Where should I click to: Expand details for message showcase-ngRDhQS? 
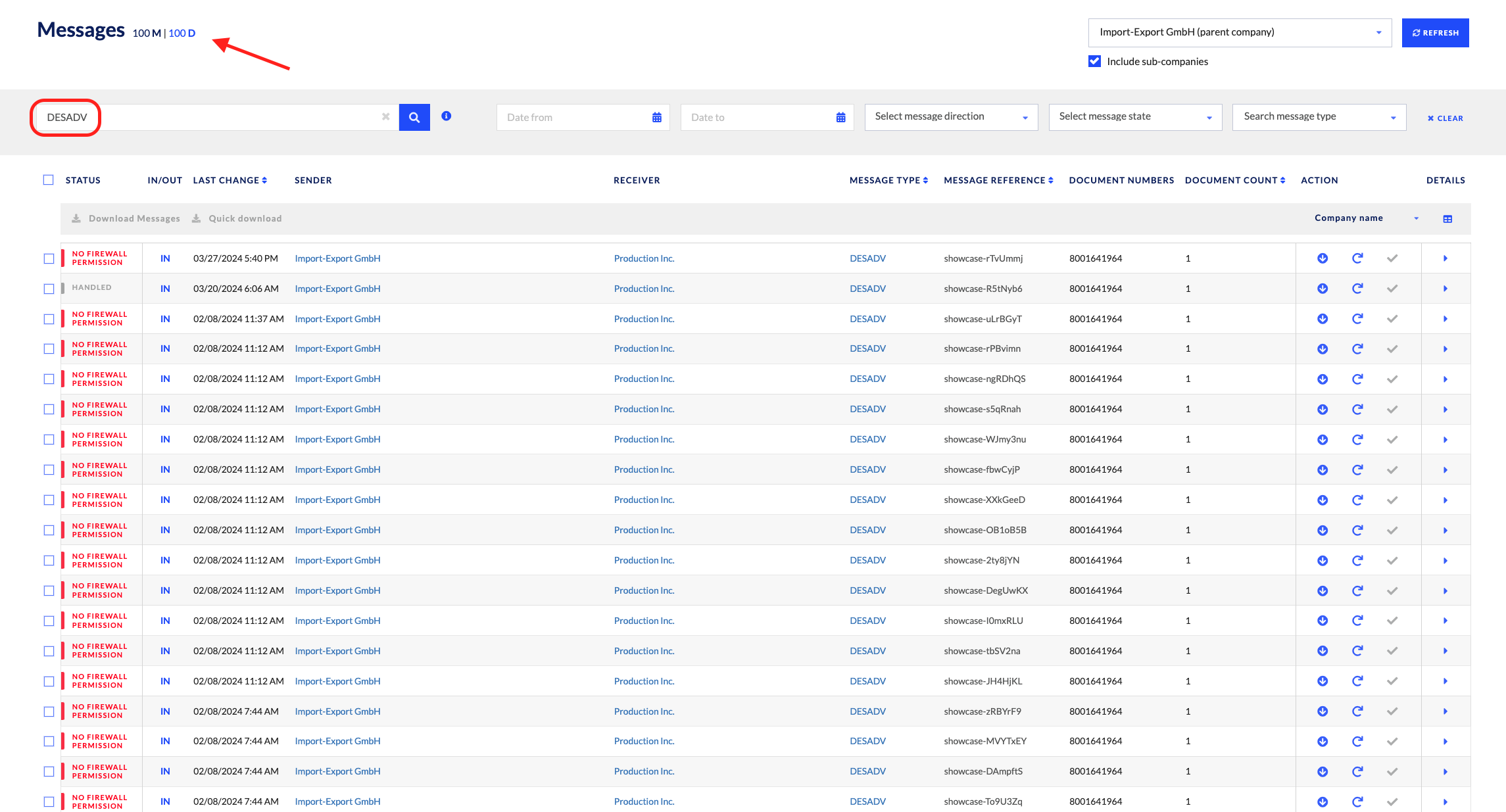[x=1445, y=379]
